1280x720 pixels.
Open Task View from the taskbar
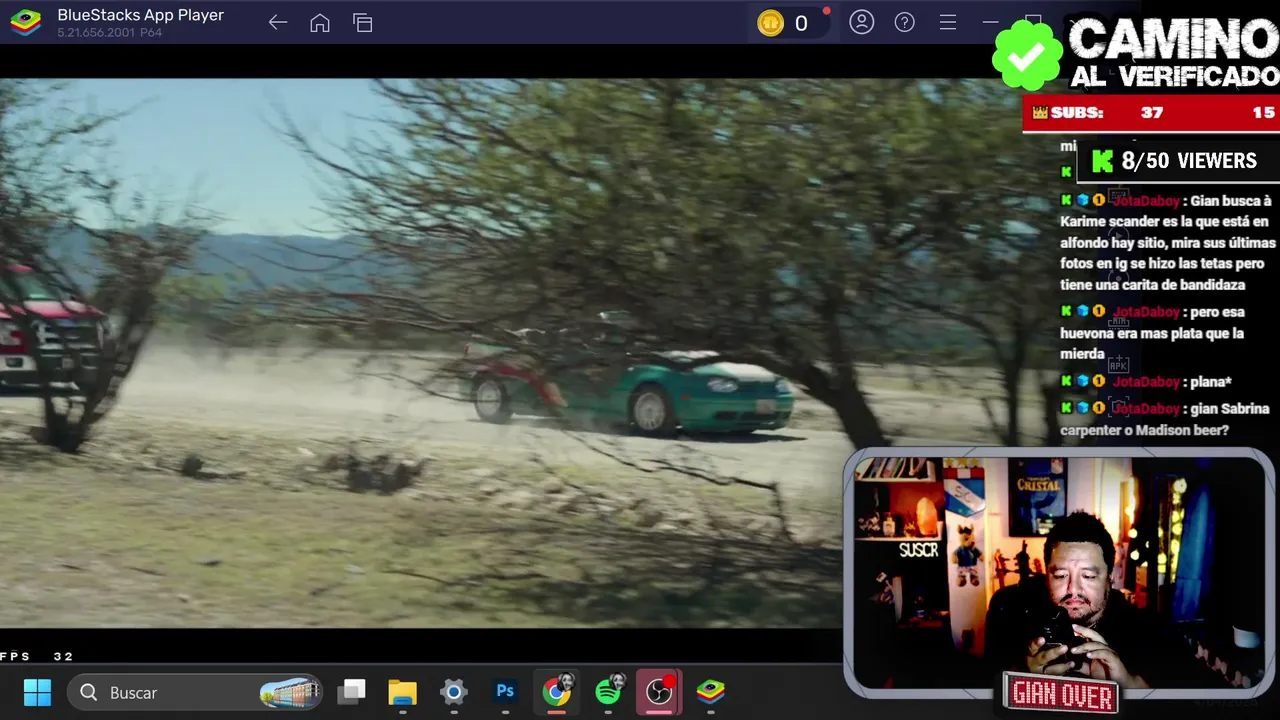pos(352,691)
